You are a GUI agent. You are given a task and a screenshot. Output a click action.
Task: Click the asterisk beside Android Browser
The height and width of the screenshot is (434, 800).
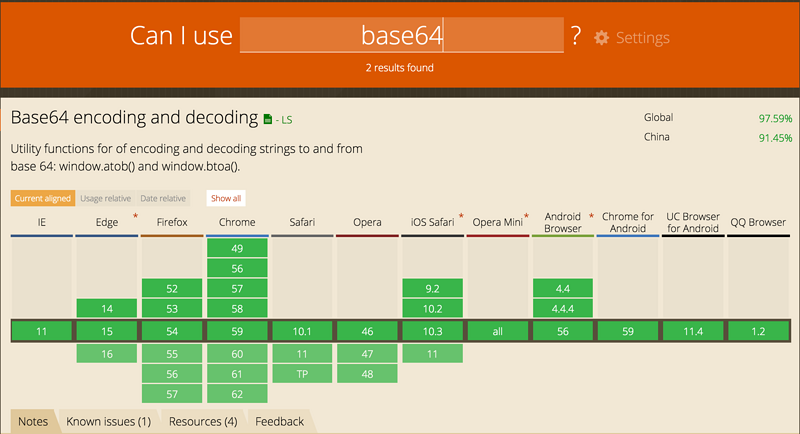pos(591,216)
